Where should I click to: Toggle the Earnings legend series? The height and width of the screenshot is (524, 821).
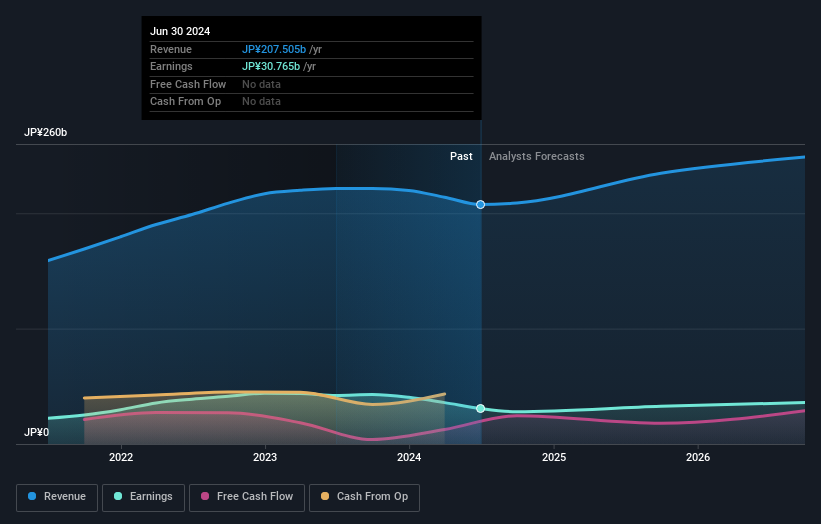[143, 497]
